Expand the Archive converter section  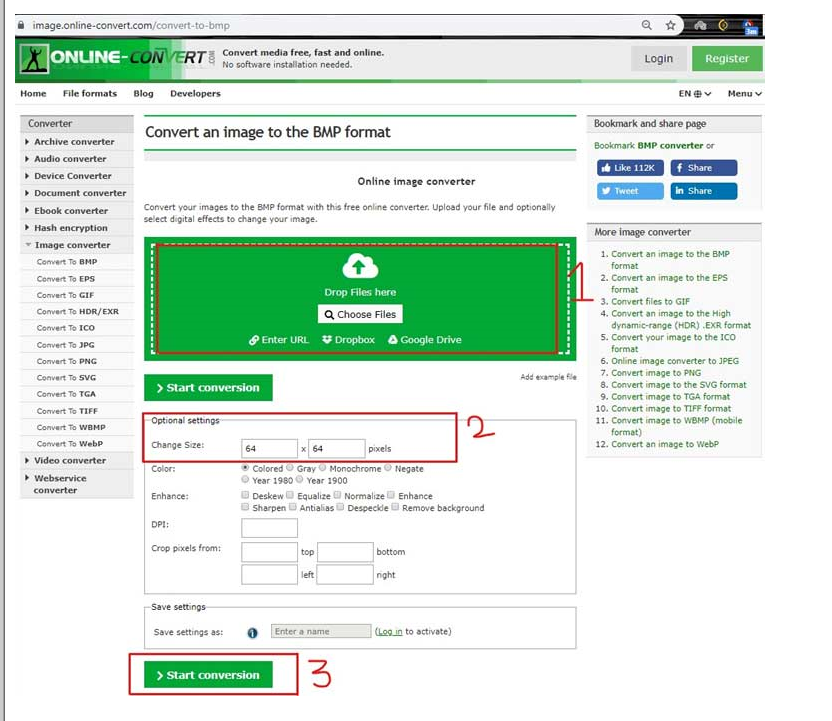(76, 142)
